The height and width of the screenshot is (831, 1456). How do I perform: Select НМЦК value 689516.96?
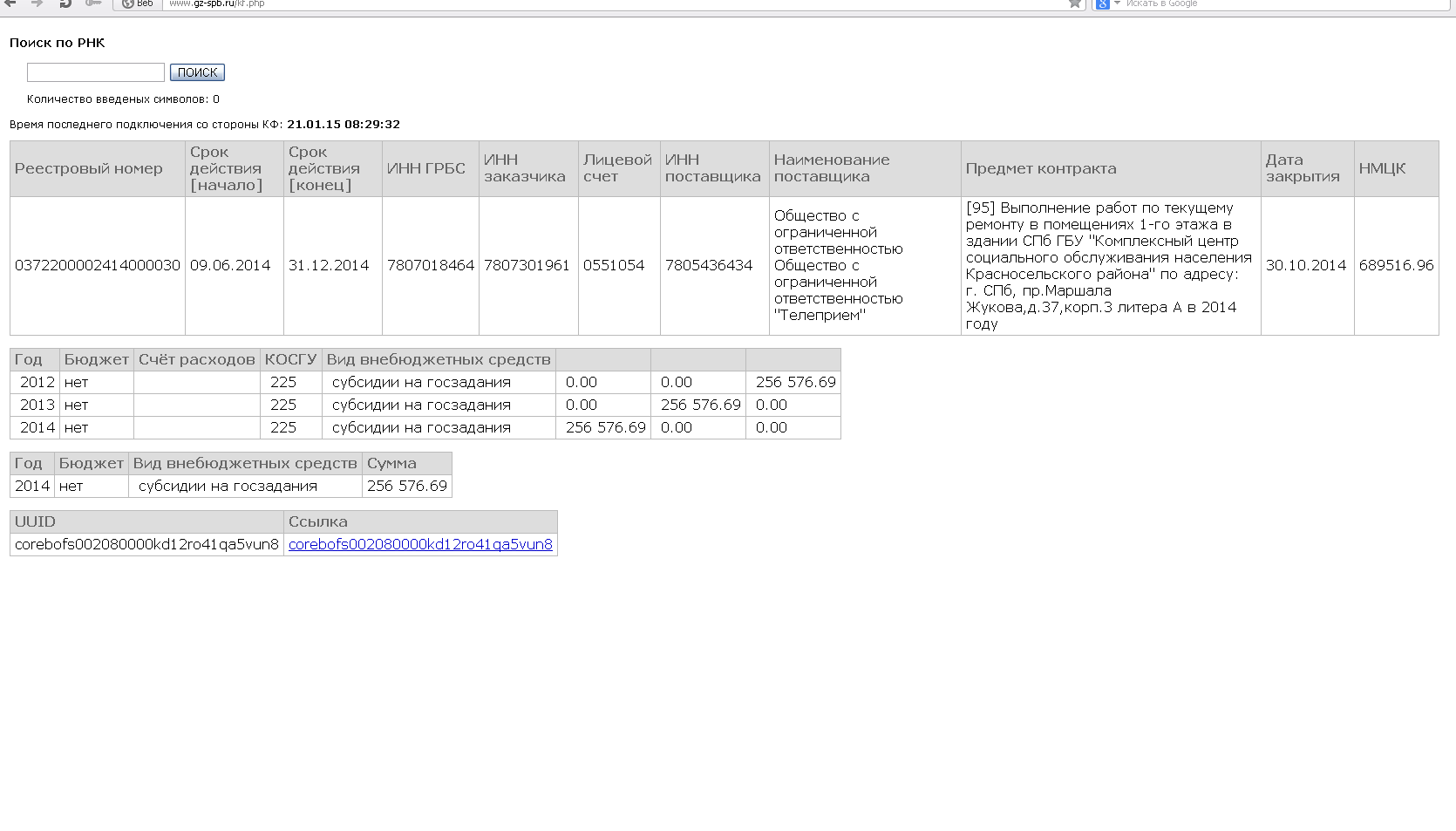click(1397, 265)
